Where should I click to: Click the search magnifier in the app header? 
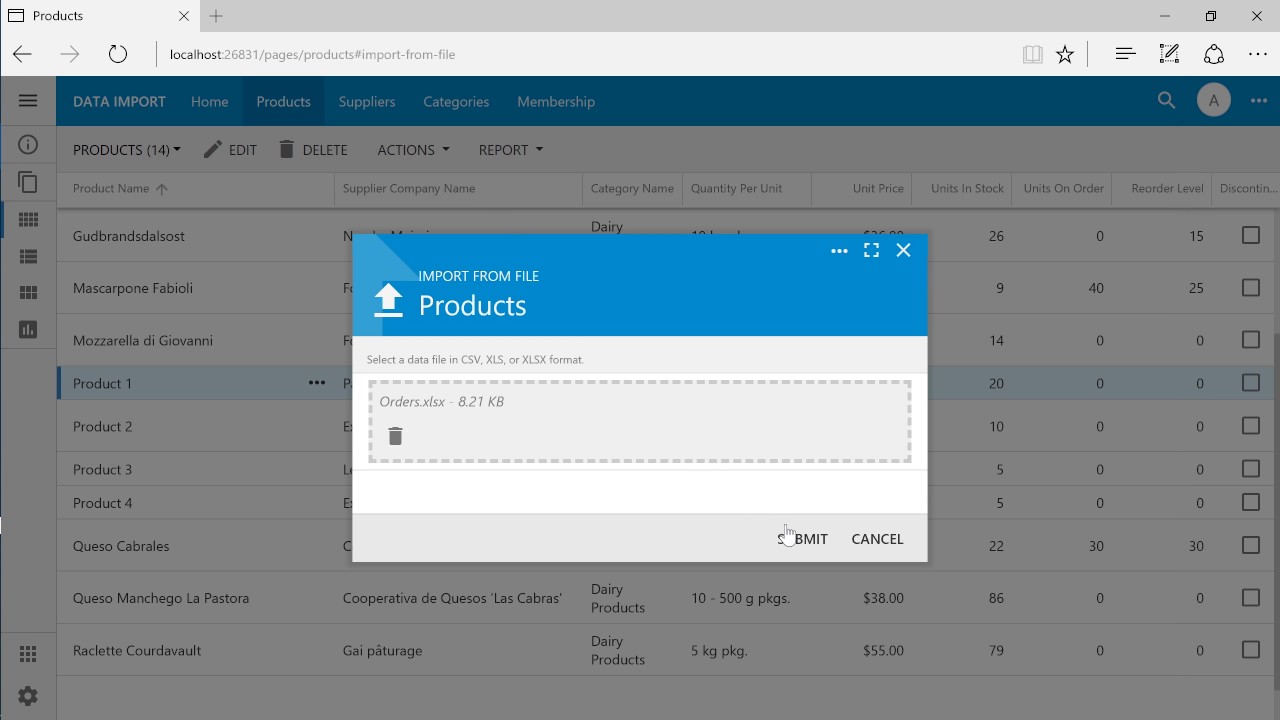[1166, 100]
